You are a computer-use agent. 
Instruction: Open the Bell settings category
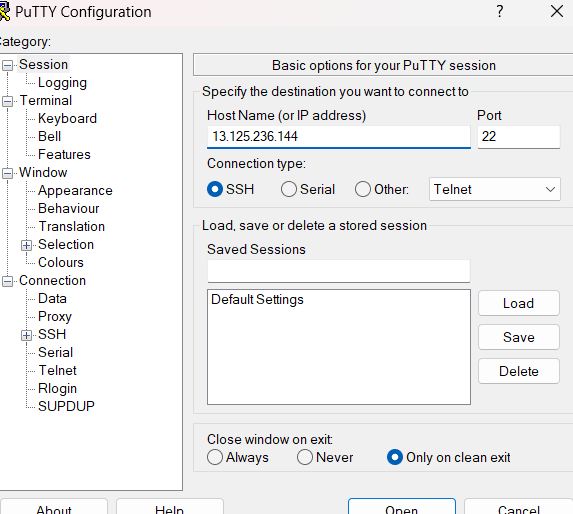point(49,136)
